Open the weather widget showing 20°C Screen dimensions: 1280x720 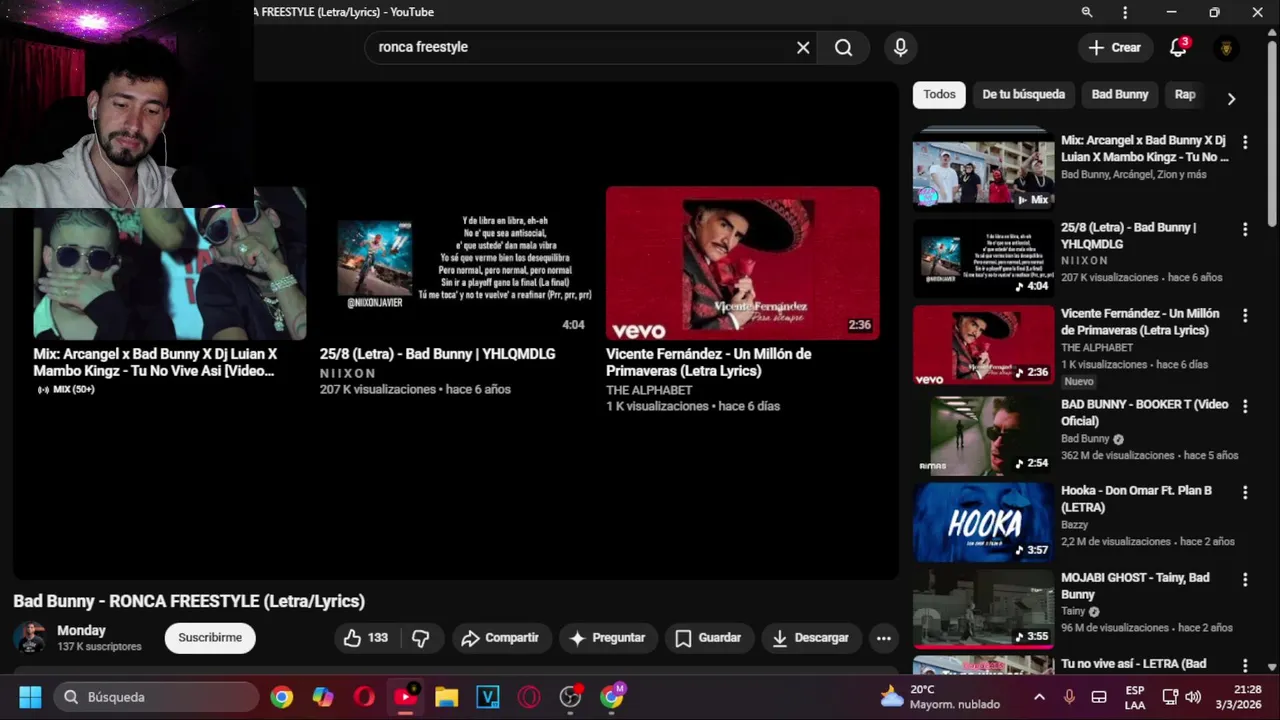(940, 697)
